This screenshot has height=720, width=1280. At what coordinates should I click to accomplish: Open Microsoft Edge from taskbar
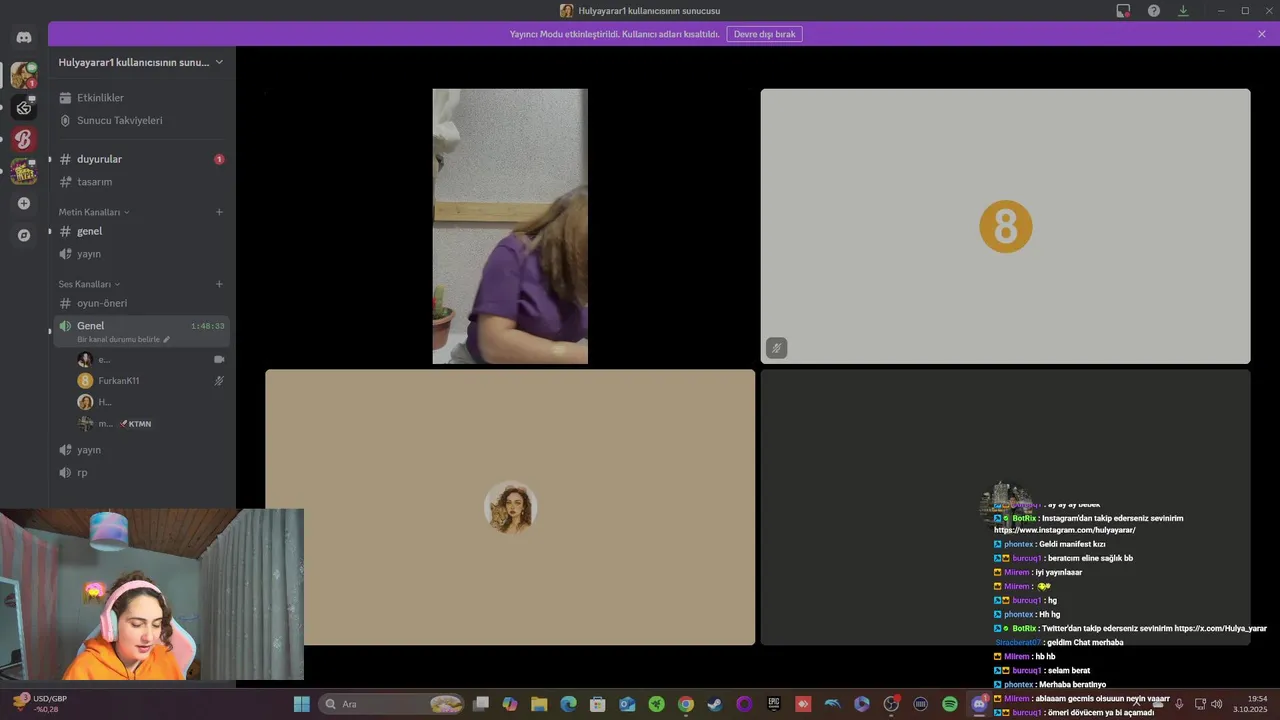pyautogui.click(x=568, y=704)
